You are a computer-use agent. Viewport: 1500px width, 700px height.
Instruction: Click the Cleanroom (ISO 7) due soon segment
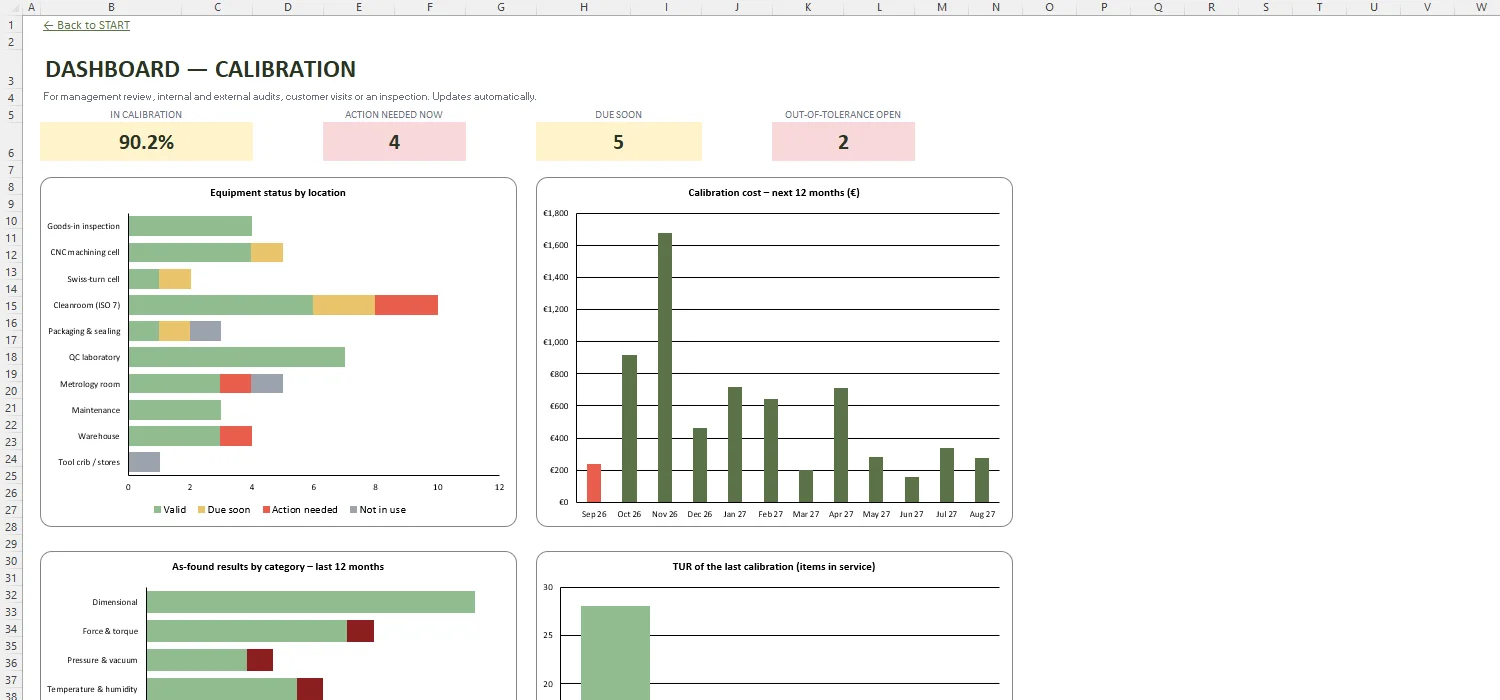[344, 305]
